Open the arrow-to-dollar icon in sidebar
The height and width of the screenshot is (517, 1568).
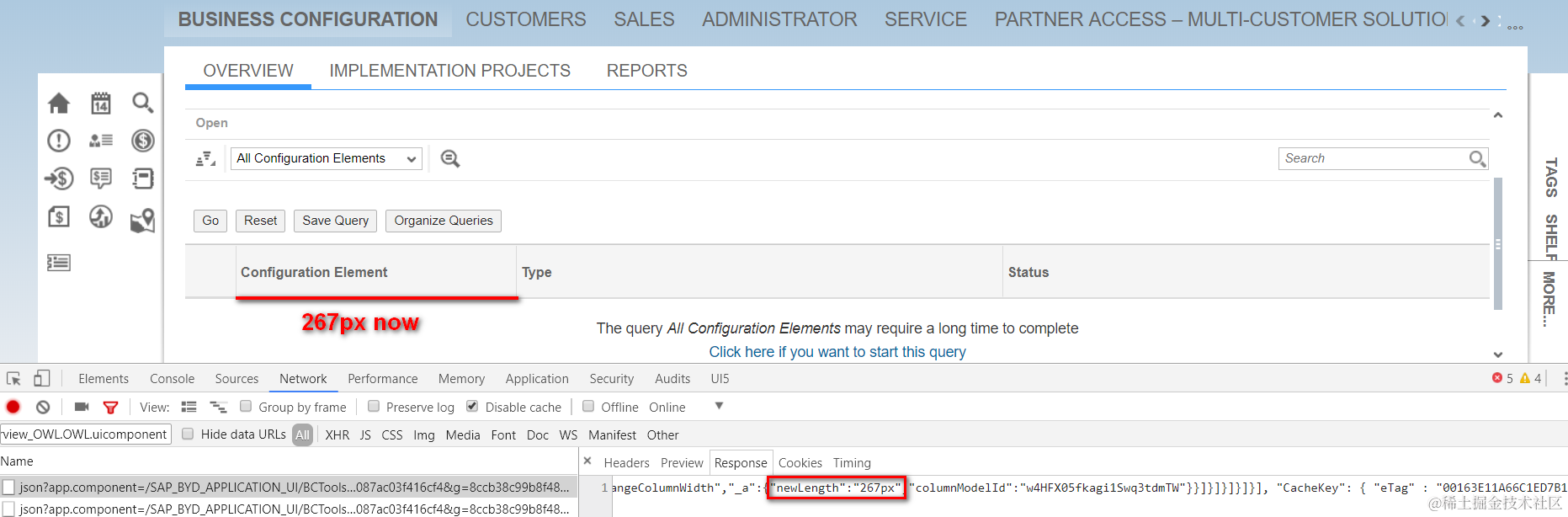(x=59, y=179)
